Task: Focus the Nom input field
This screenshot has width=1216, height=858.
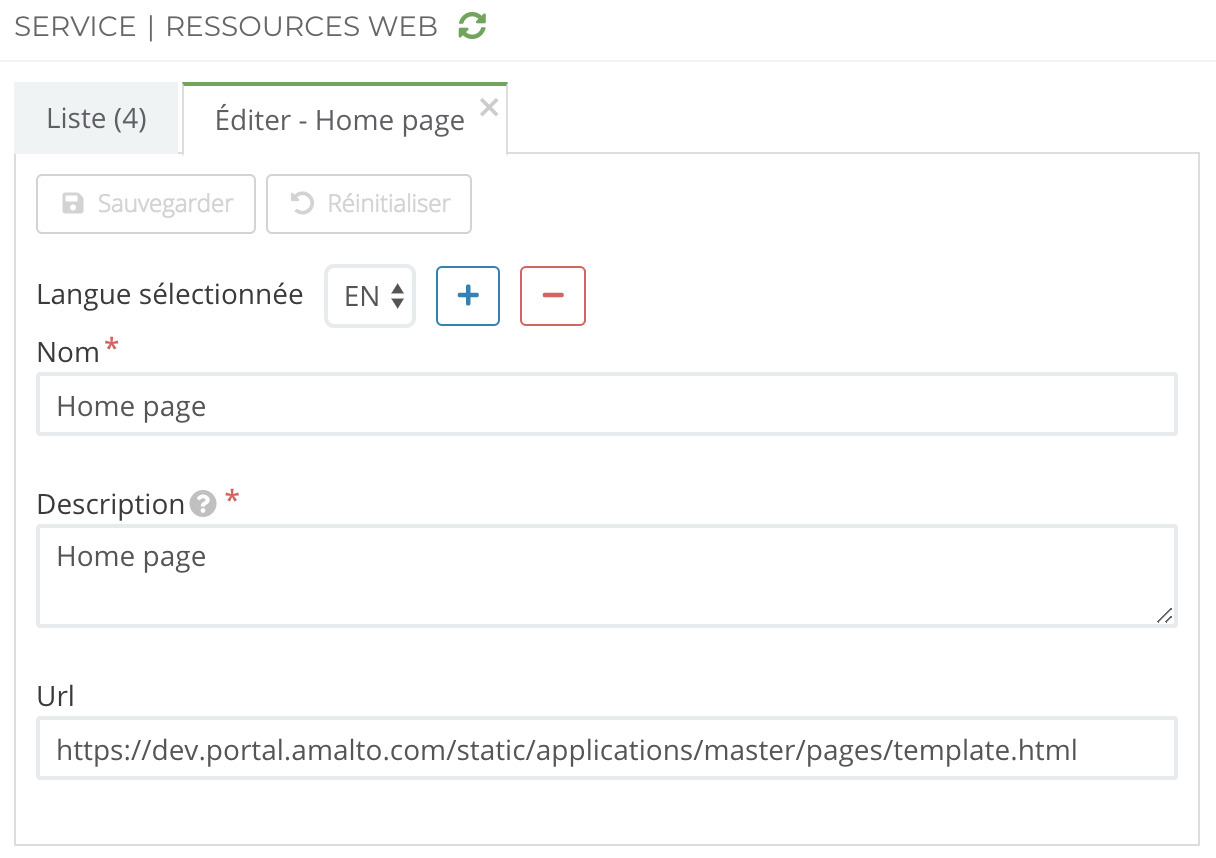Action: point(606,406)
